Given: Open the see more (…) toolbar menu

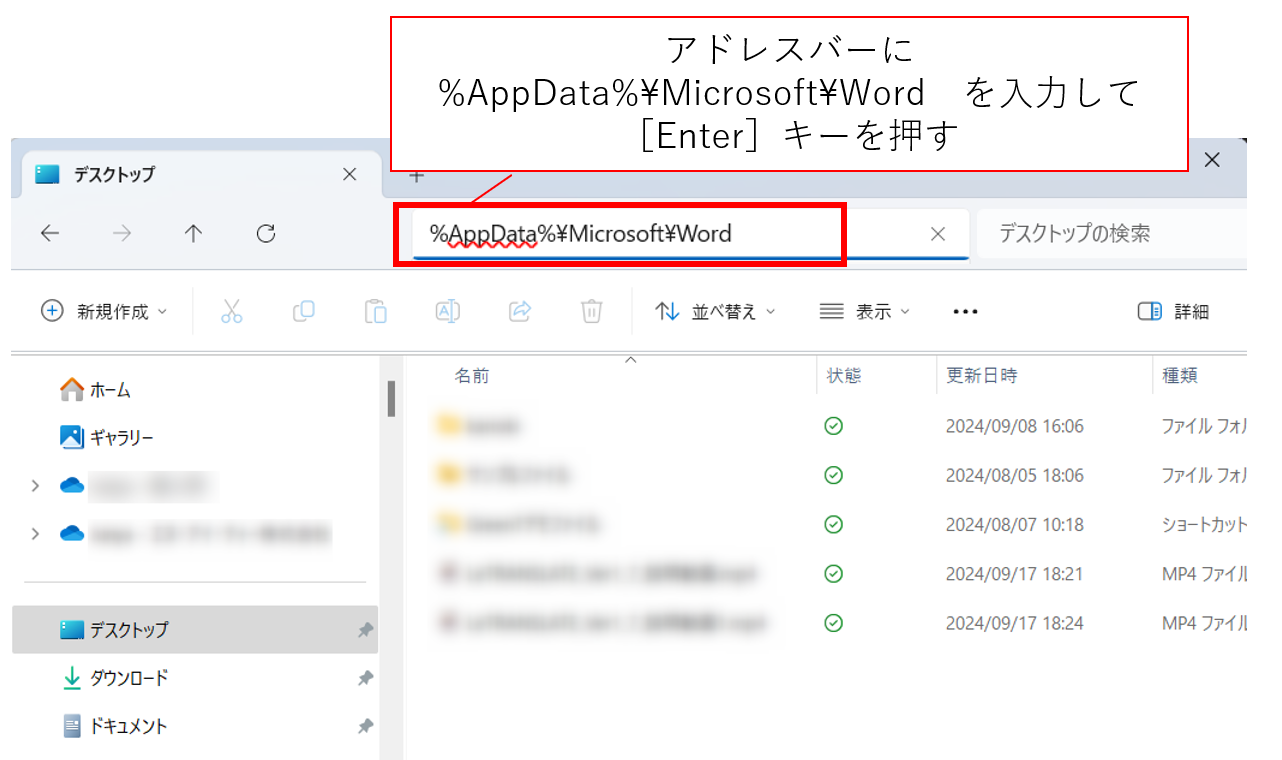Looking at the screenshot, I should point(965,312).
